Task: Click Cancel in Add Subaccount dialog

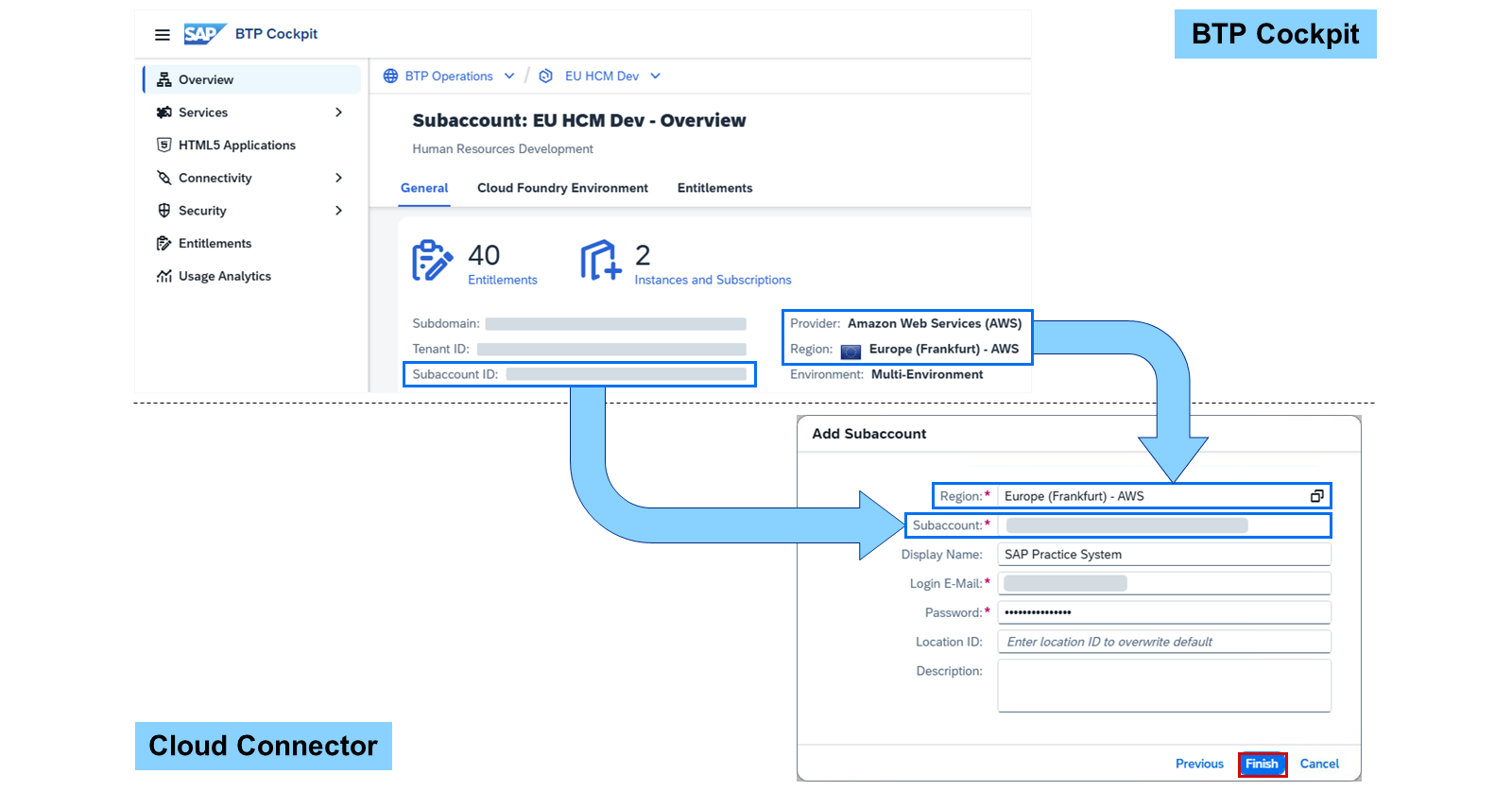Action: [x=1319, y=764]
